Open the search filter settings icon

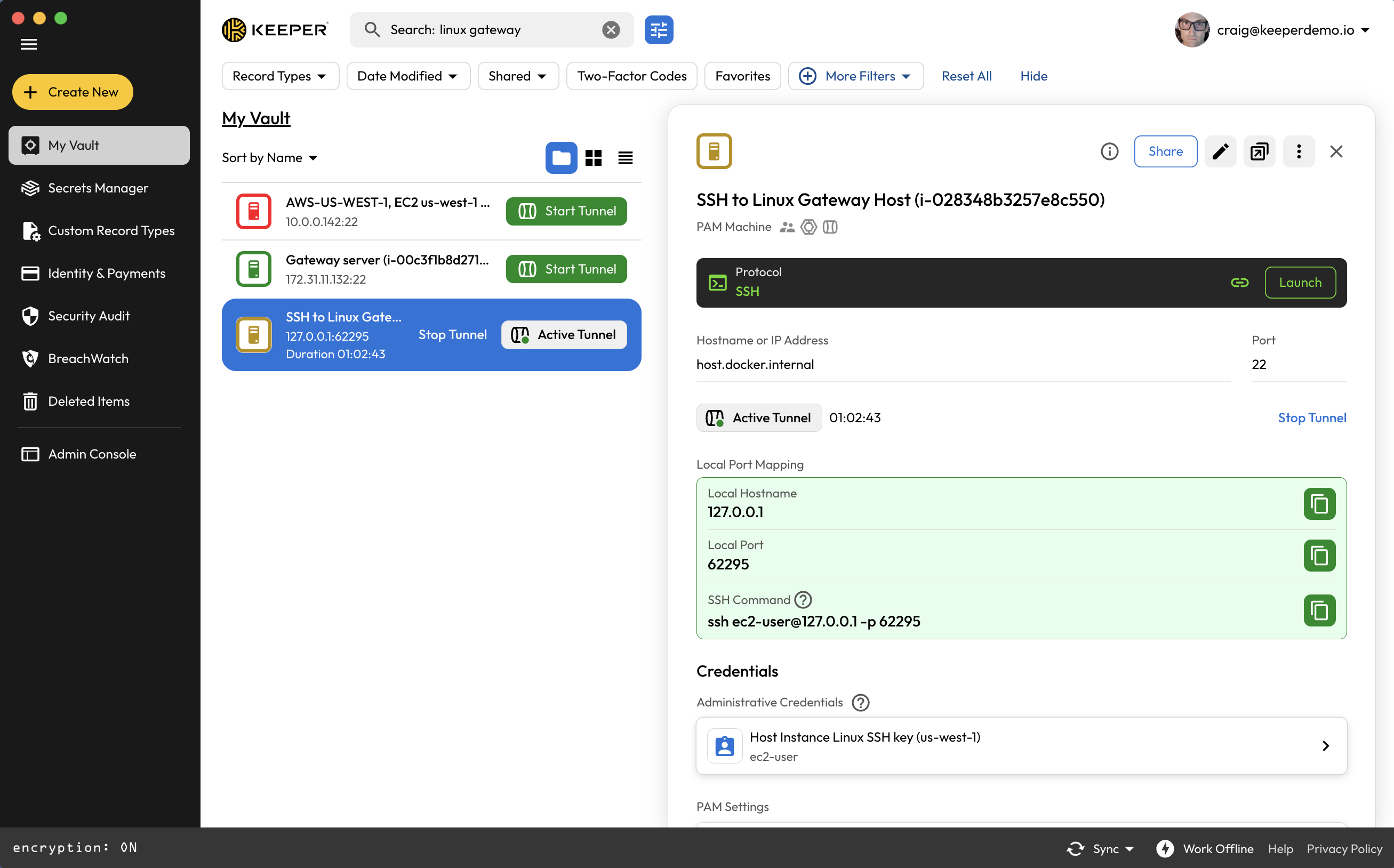tap(659, 30)
